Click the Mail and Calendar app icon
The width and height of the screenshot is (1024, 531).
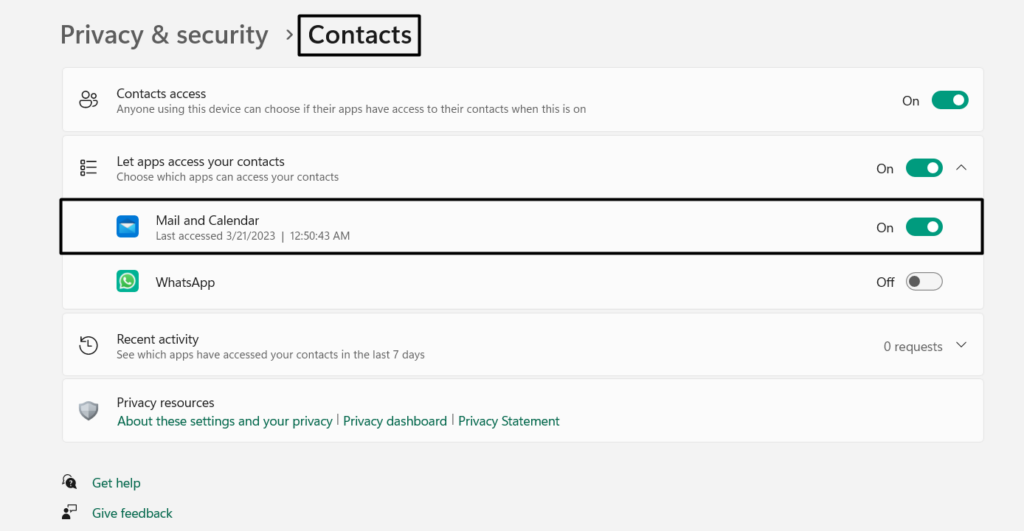point(127,227)
